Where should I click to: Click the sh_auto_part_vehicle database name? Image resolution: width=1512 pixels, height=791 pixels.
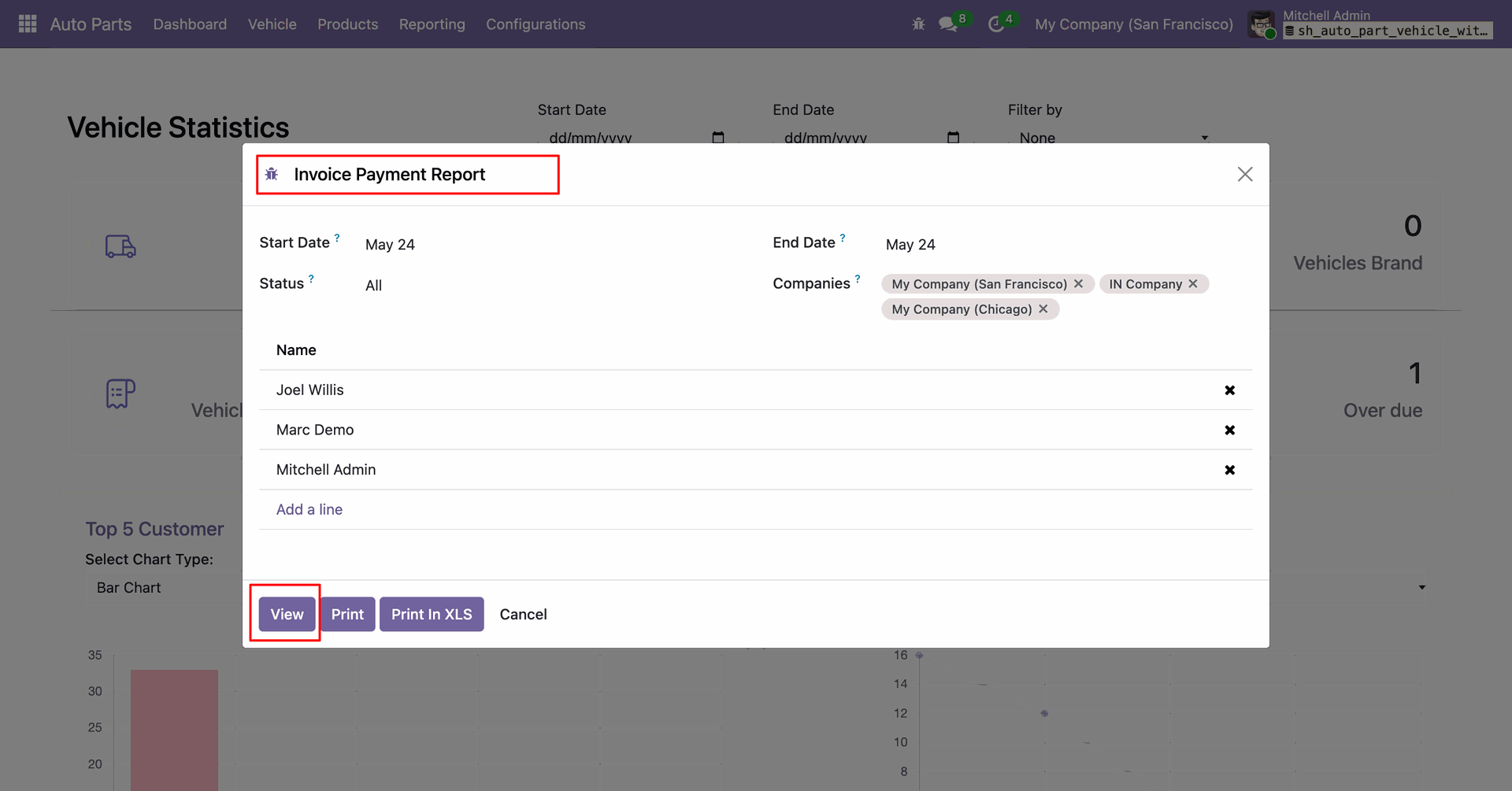[x=1388, y=31]
